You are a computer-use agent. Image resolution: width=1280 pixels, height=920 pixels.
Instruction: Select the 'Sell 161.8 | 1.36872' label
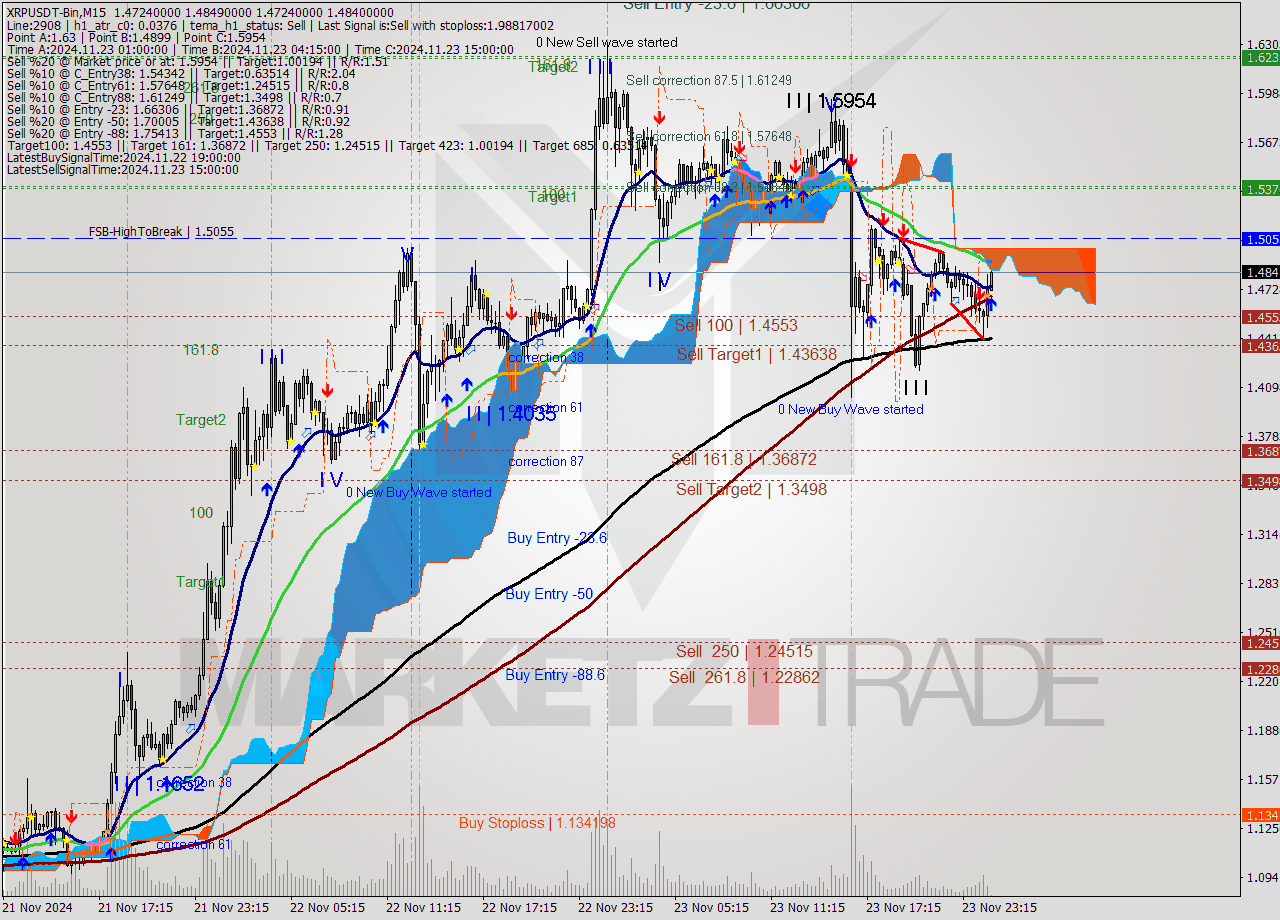744,459
